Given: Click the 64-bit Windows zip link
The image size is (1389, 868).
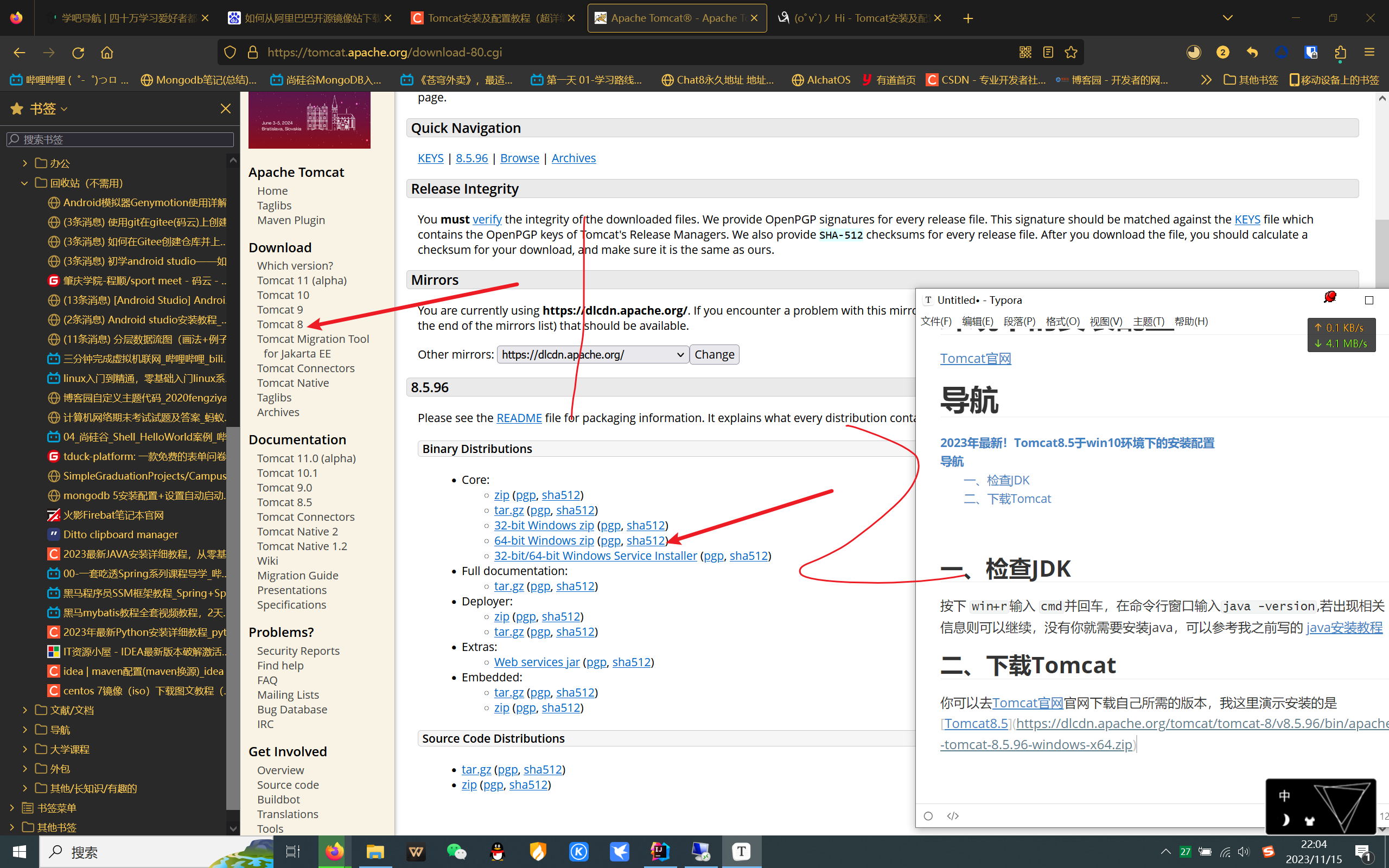Looking at the screenshot, I should (543, 540).
